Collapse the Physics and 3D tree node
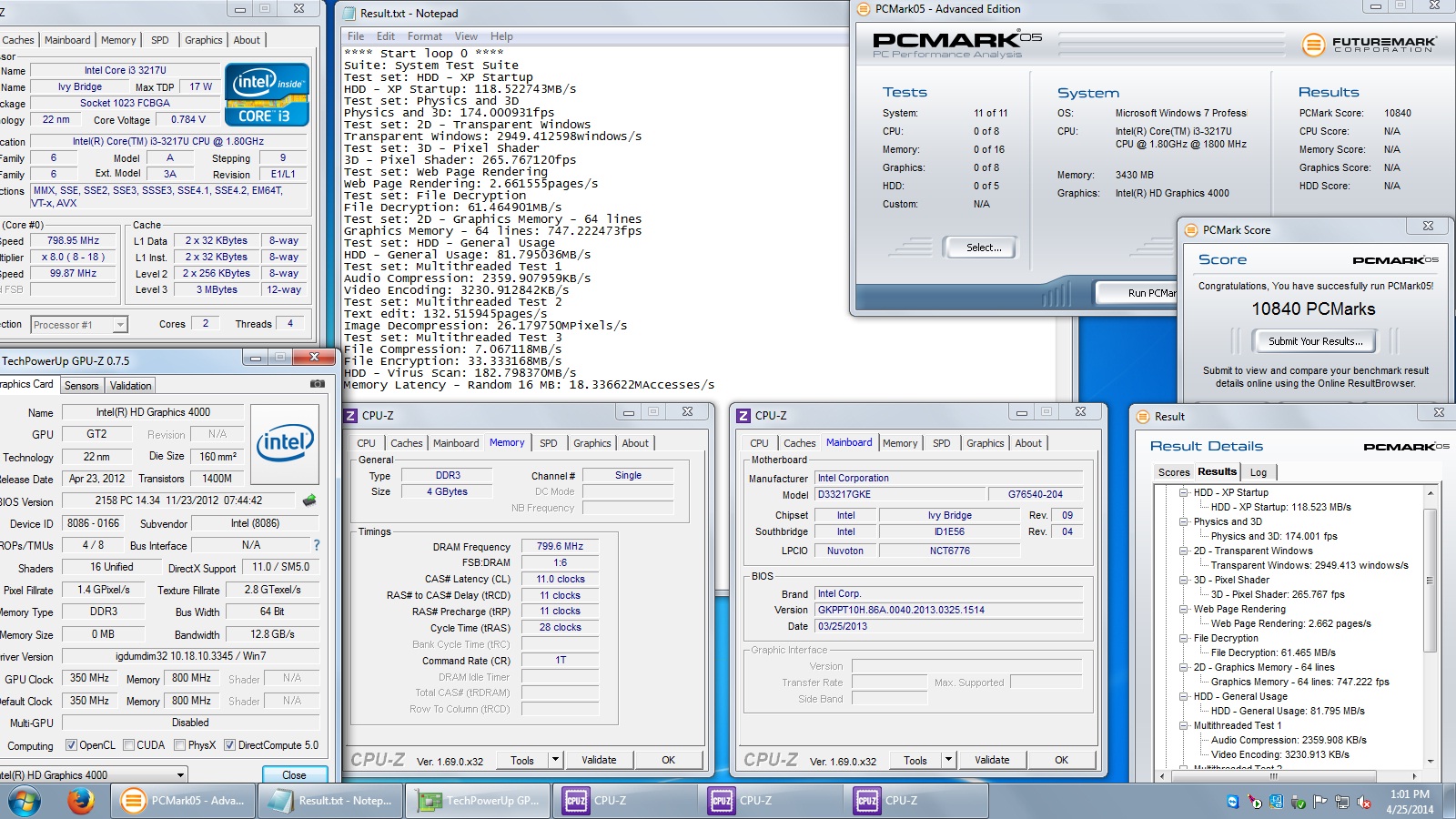Image resolution: width=1456 pixels, height=819 pixels. point(1184,521)
